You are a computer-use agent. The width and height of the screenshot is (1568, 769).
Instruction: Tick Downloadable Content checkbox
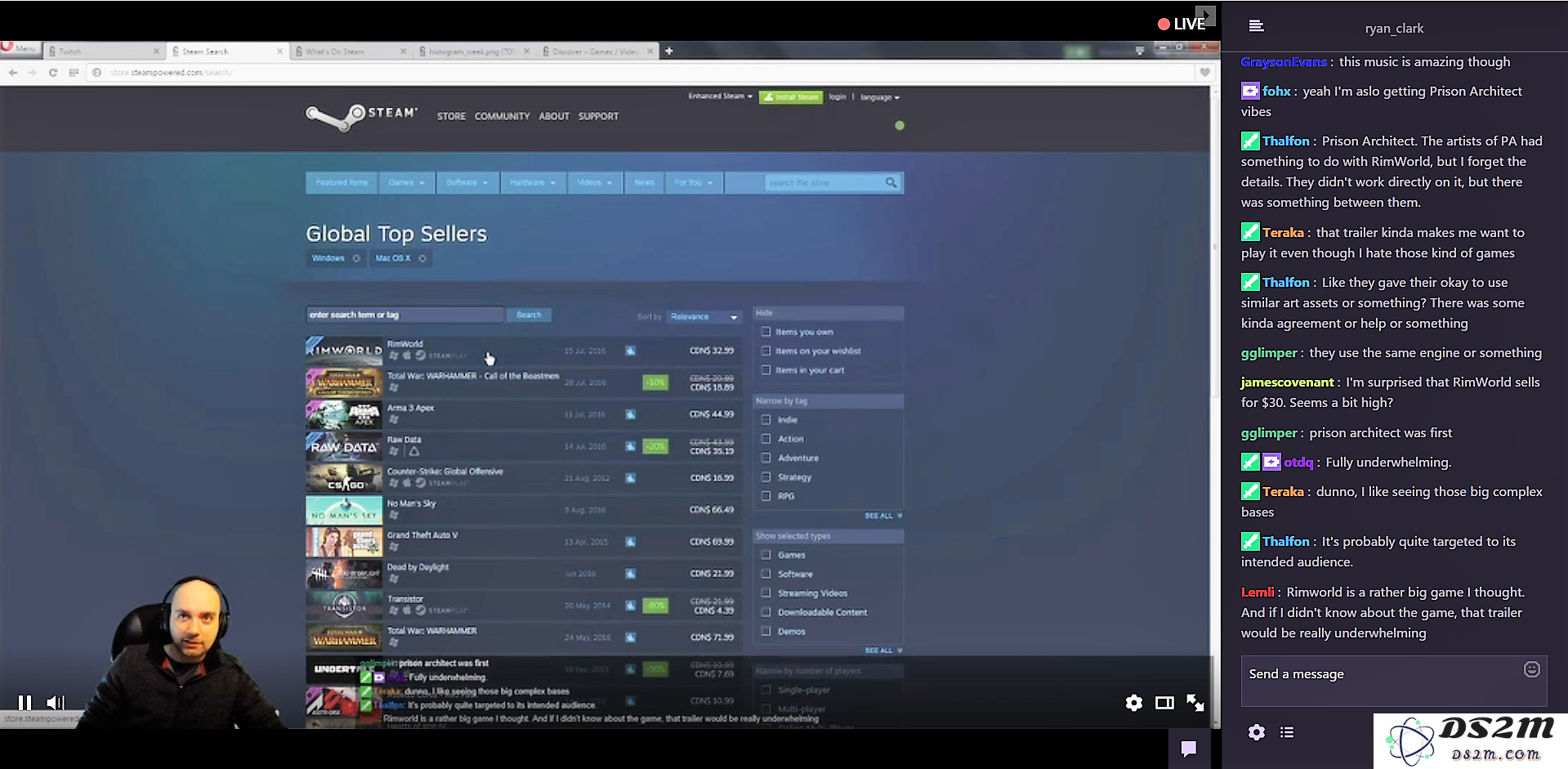[x=766, y=612]
